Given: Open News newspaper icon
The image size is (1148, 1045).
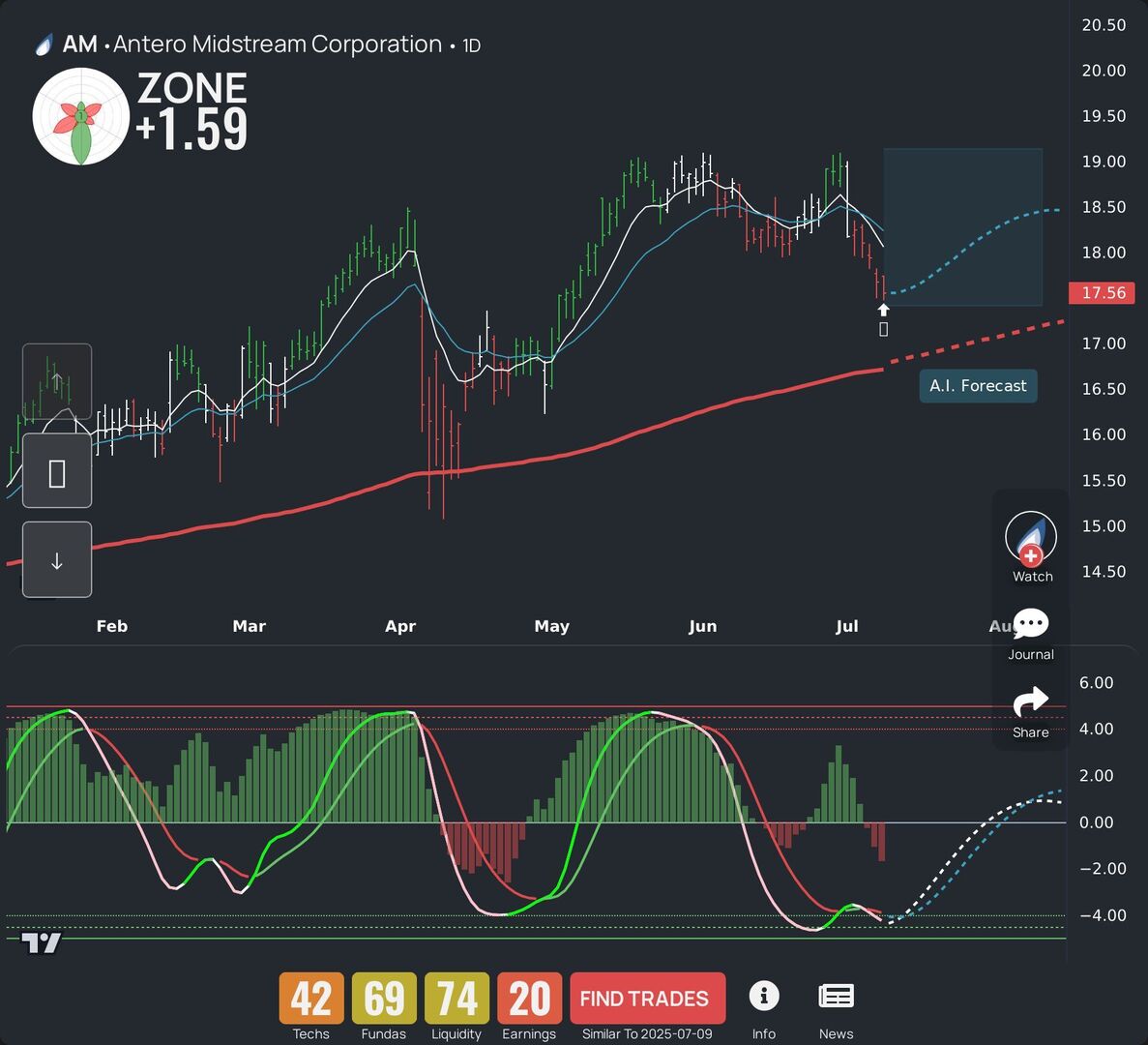Looking at the screenshot, I should (x=837, y=996).
